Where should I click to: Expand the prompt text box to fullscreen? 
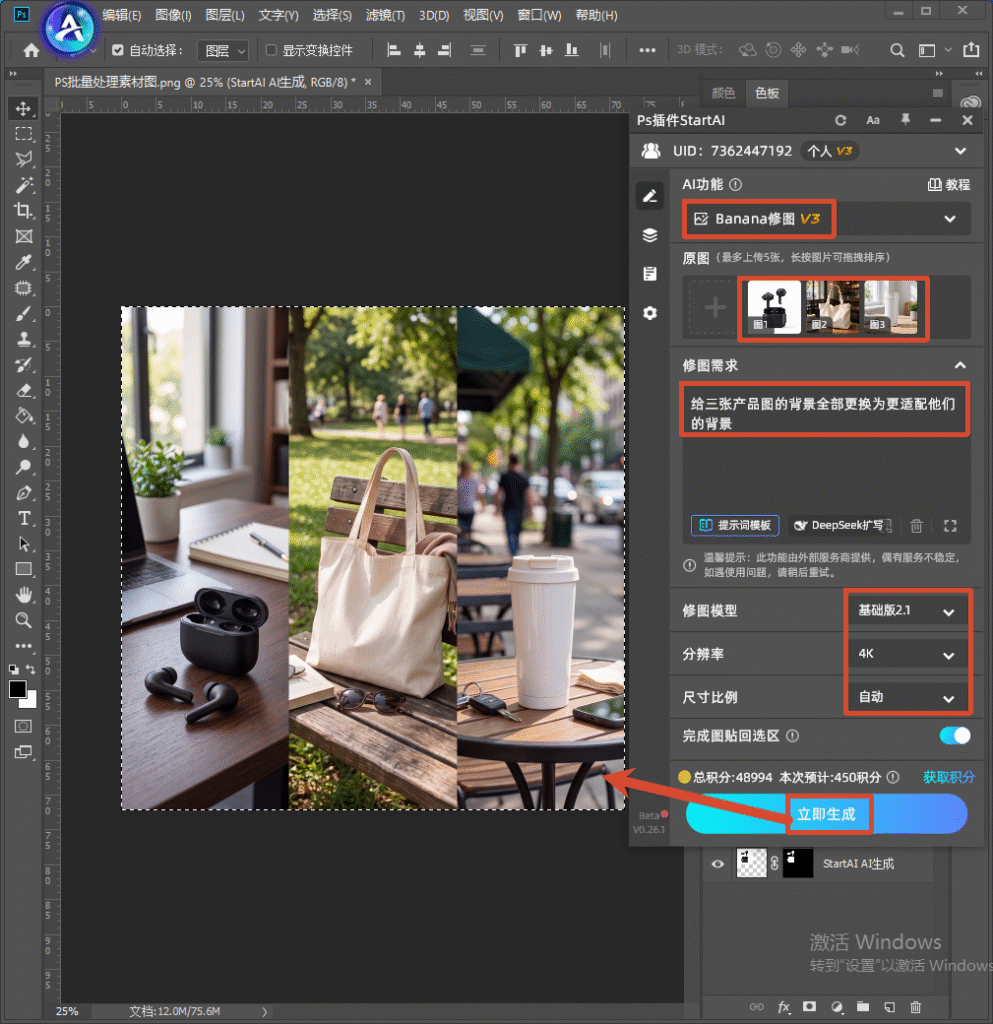[x=951, y=526]
